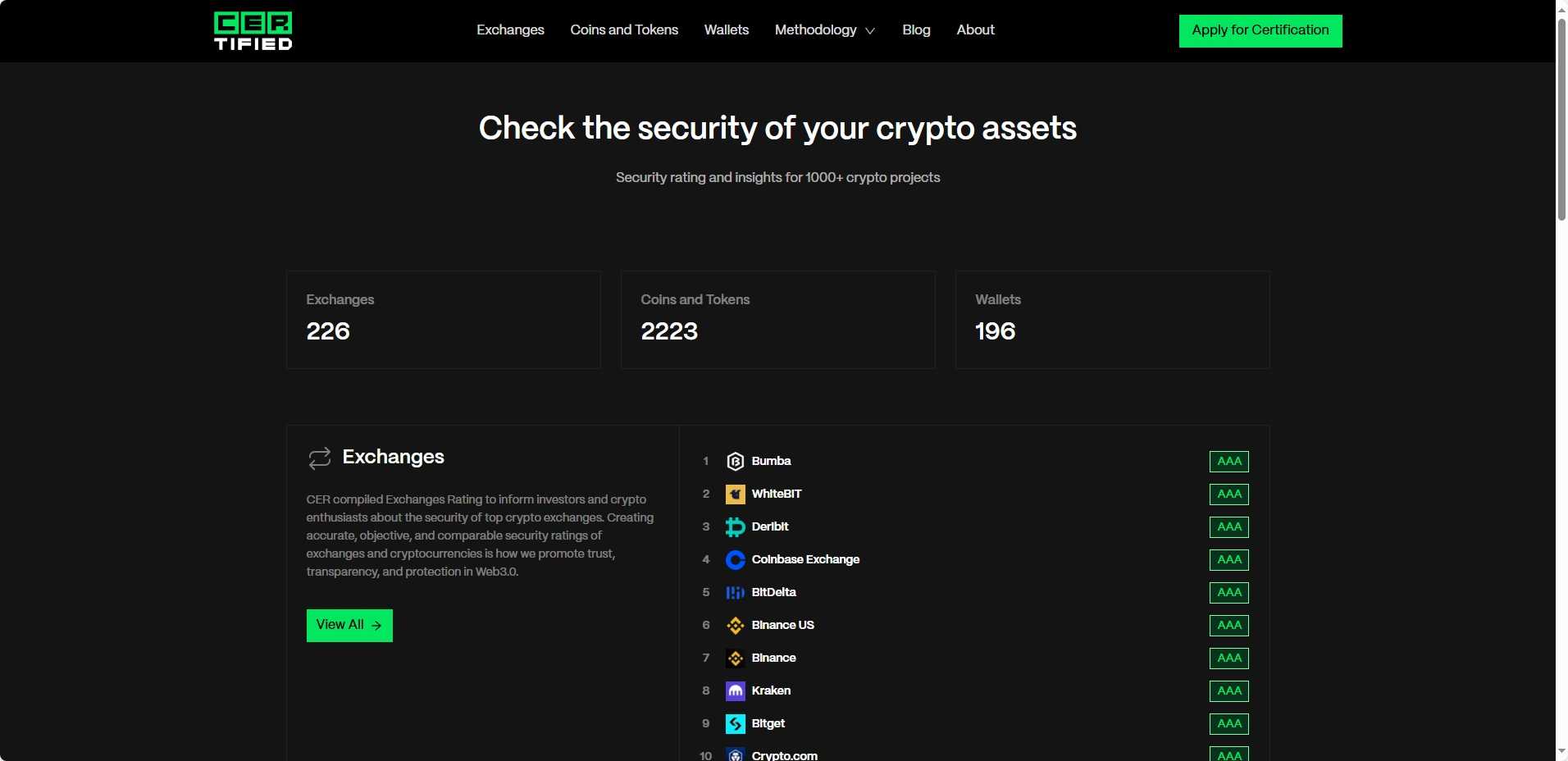The width and height of the screenshot is (1568, 761).
Task: Click the Wallets count card
Action: (1112, 320)
